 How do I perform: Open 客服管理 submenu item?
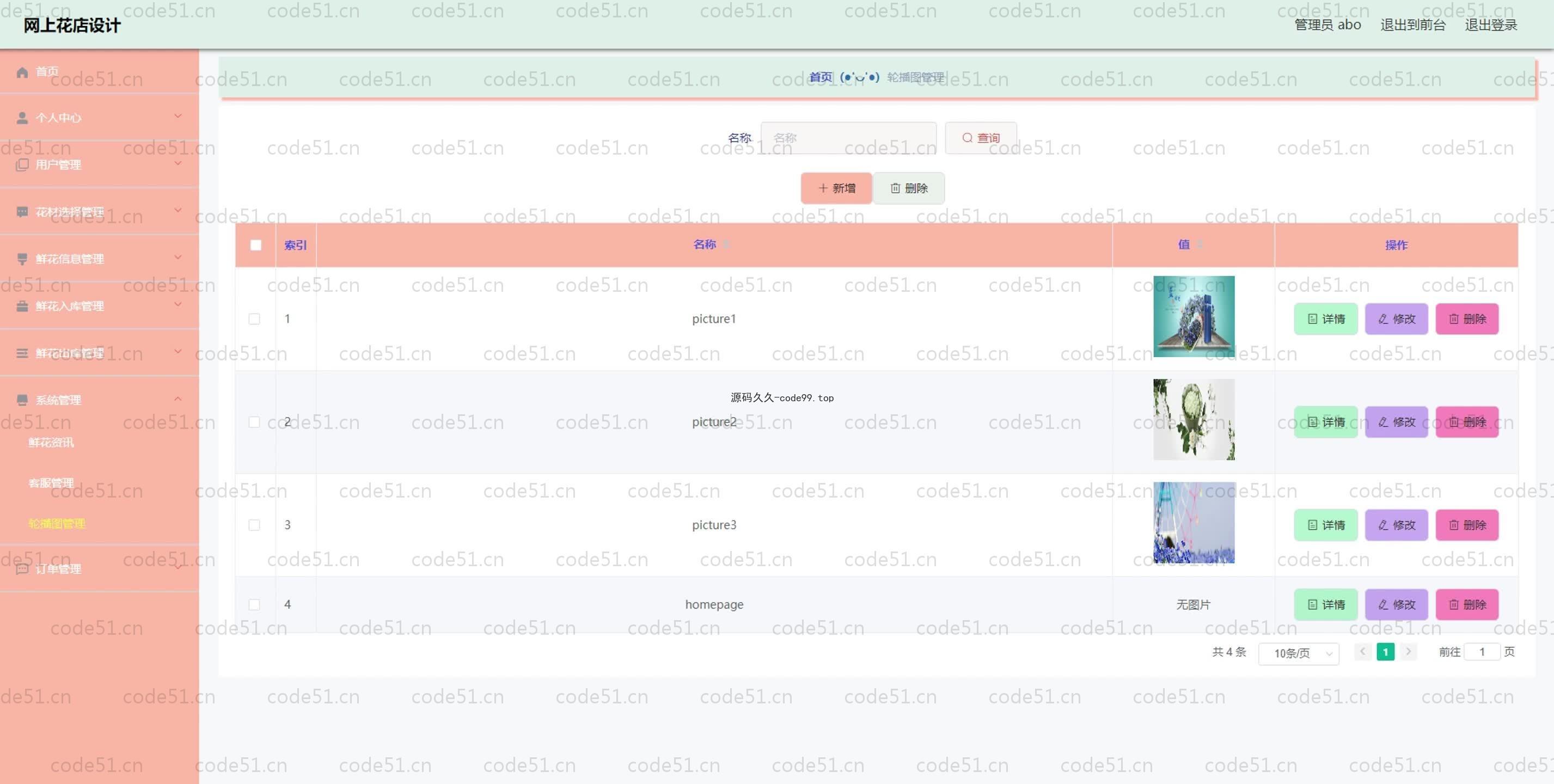[51, 483]
